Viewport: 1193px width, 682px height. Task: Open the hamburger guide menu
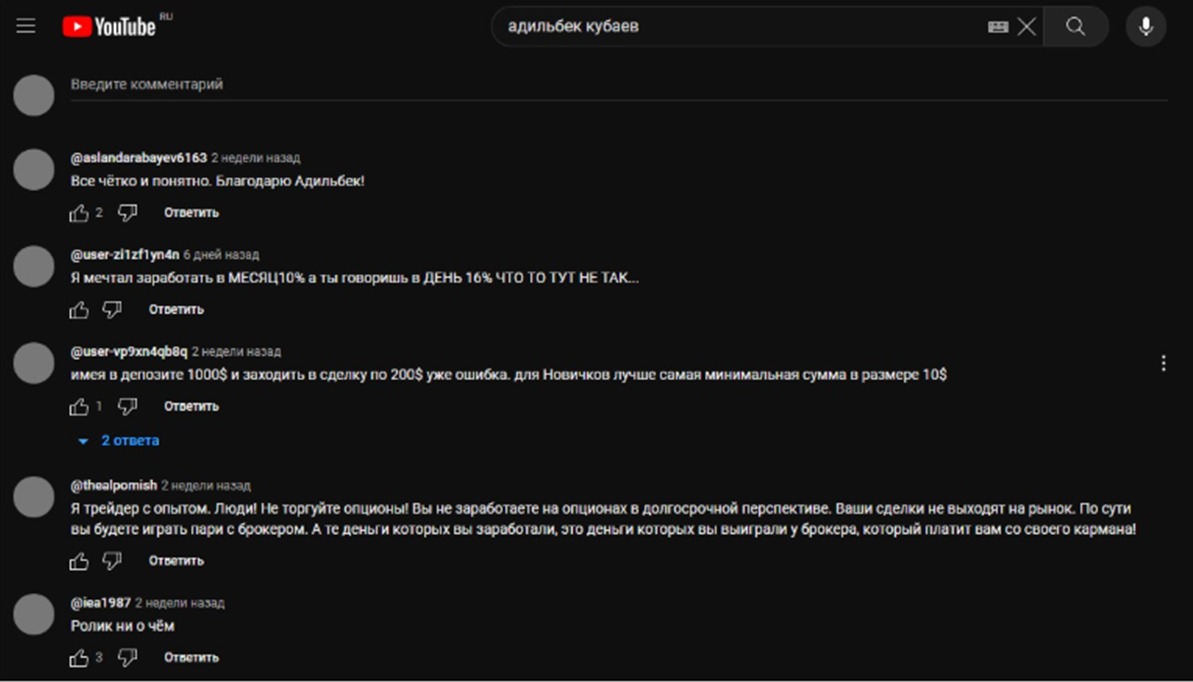(x=26, y=27)
